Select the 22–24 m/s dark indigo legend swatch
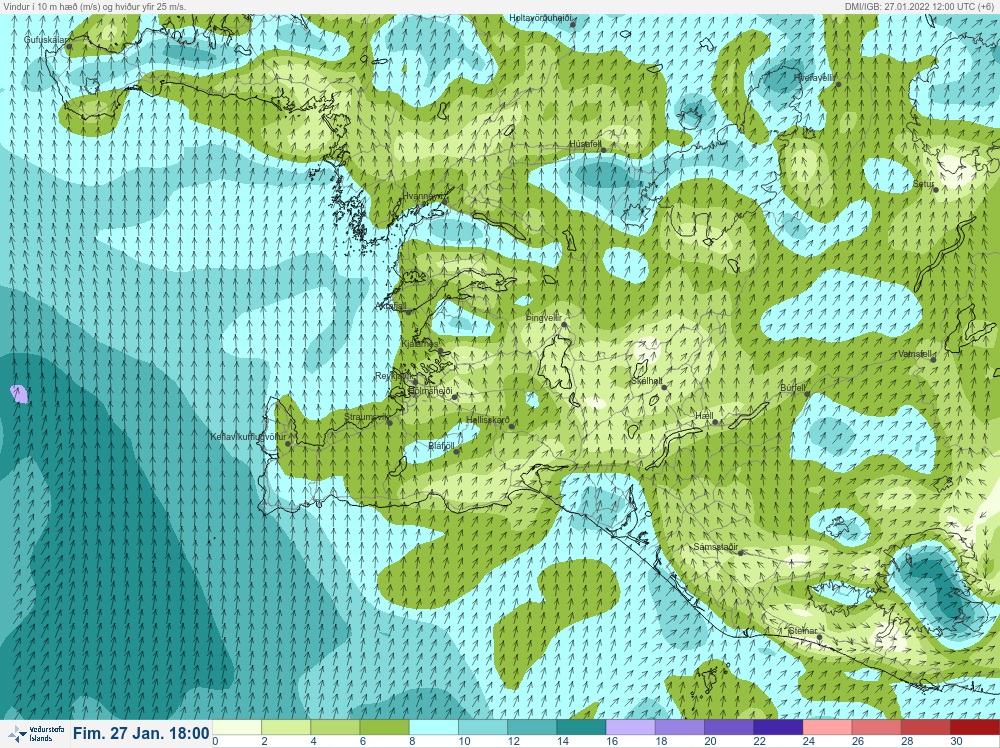The height and width of the screenshot is (748, 1000). 777,728
